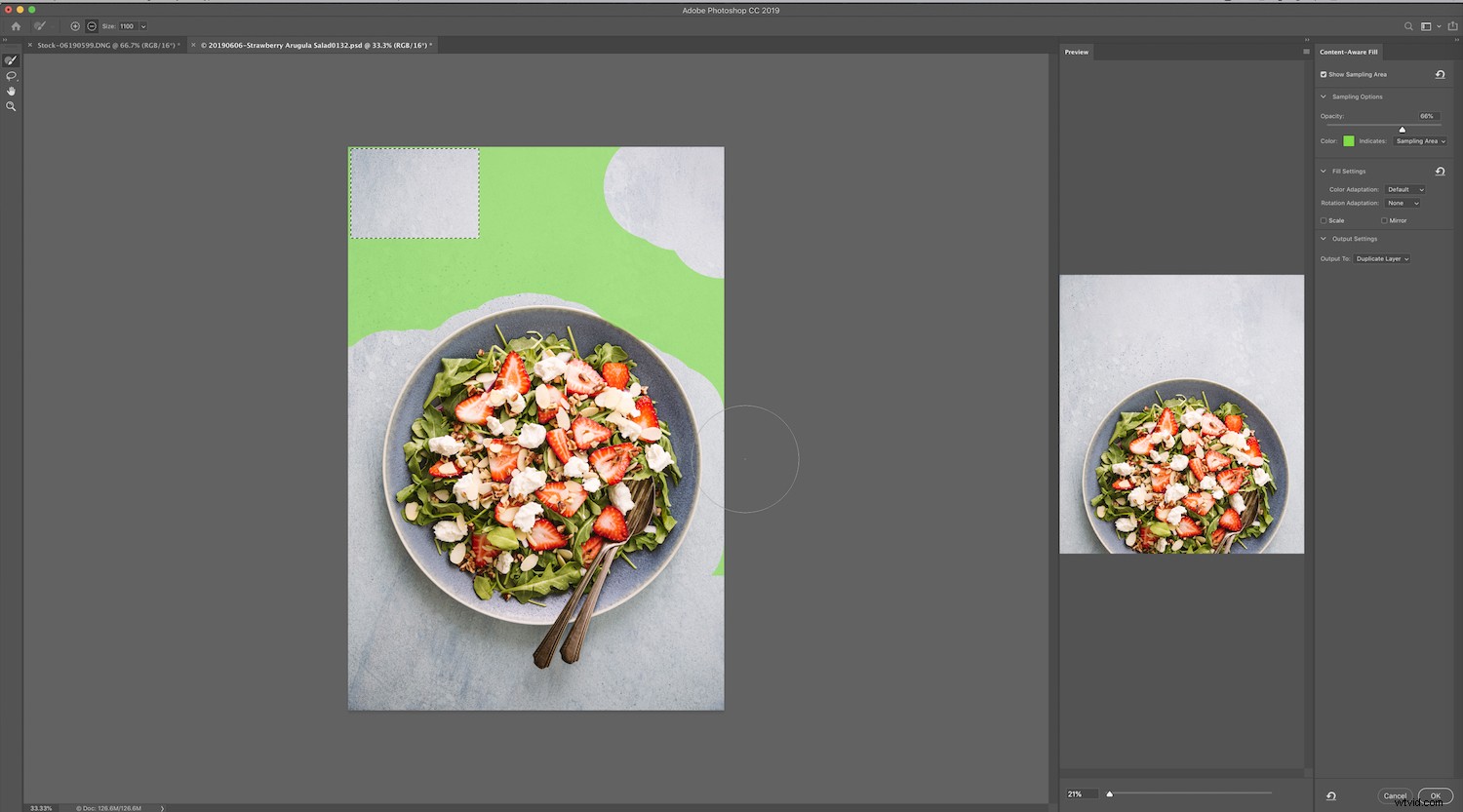Click the salad preview thumbnail
The image size is (1463, 812).
pyautogui.click(x=1181, y=413)
